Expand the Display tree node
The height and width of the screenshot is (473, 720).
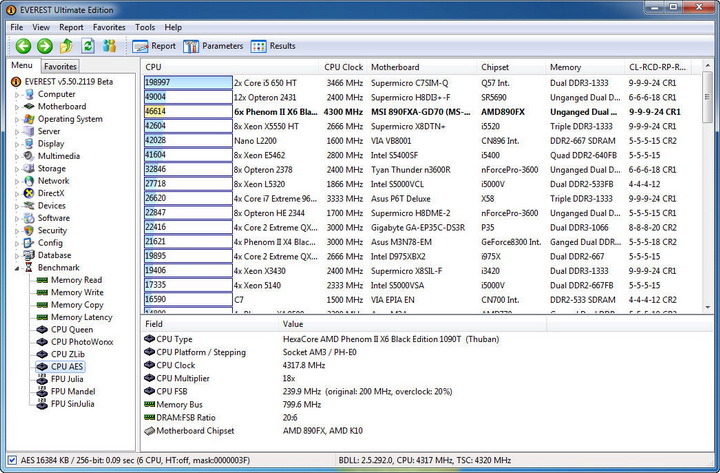[17, 144]
